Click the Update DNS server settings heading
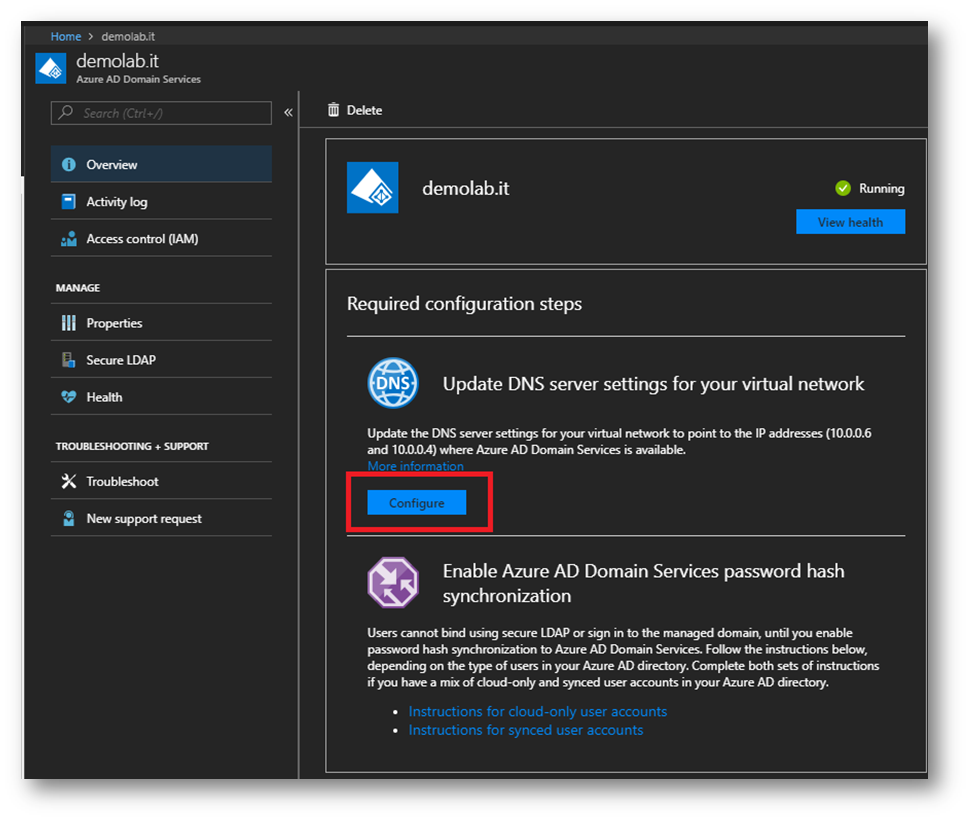Viewport: 970px width, 821px height. pos(653,384)
